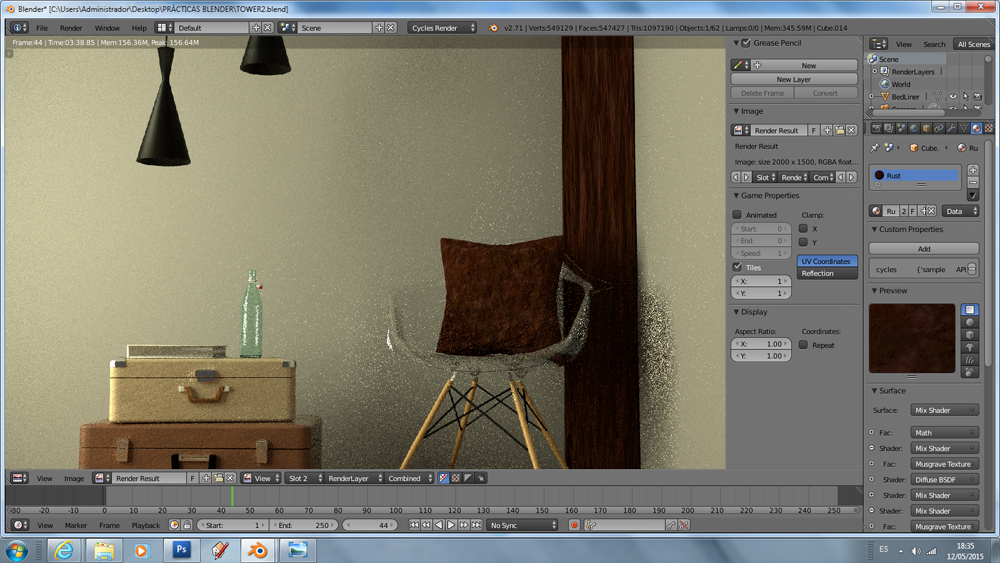Open the Render Layers properties tab icon
Screen dimensions: 1000x563
[888, 128]
